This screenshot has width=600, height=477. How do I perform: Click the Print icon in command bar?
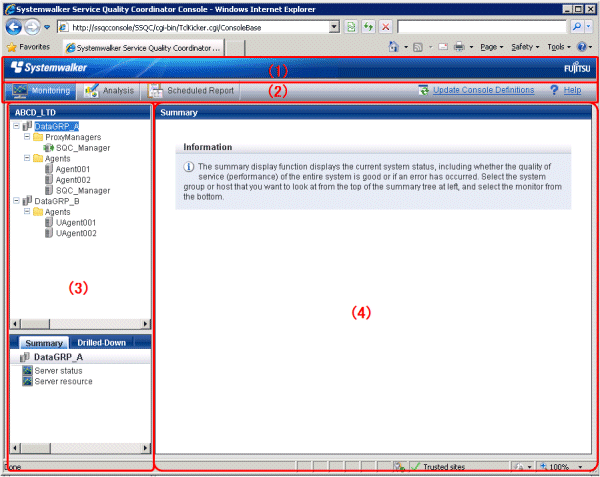tap(459, 47)
